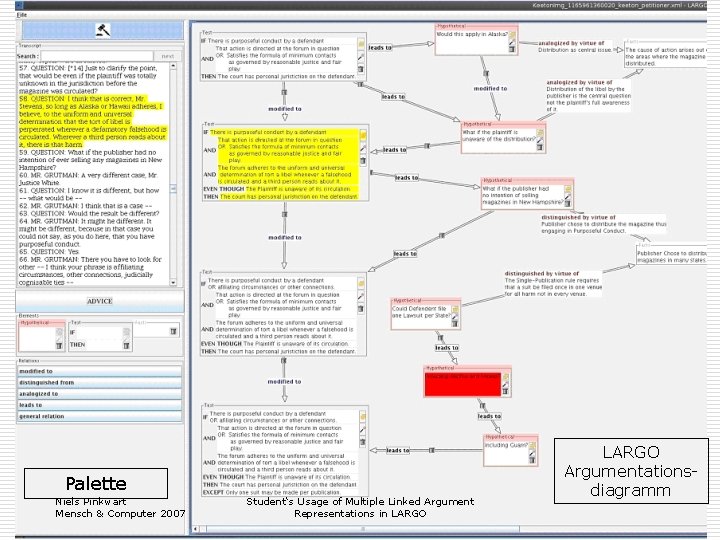Click the transcript scrollbar thumb
The width and height of the screenshot is (720, 540).
173,189
